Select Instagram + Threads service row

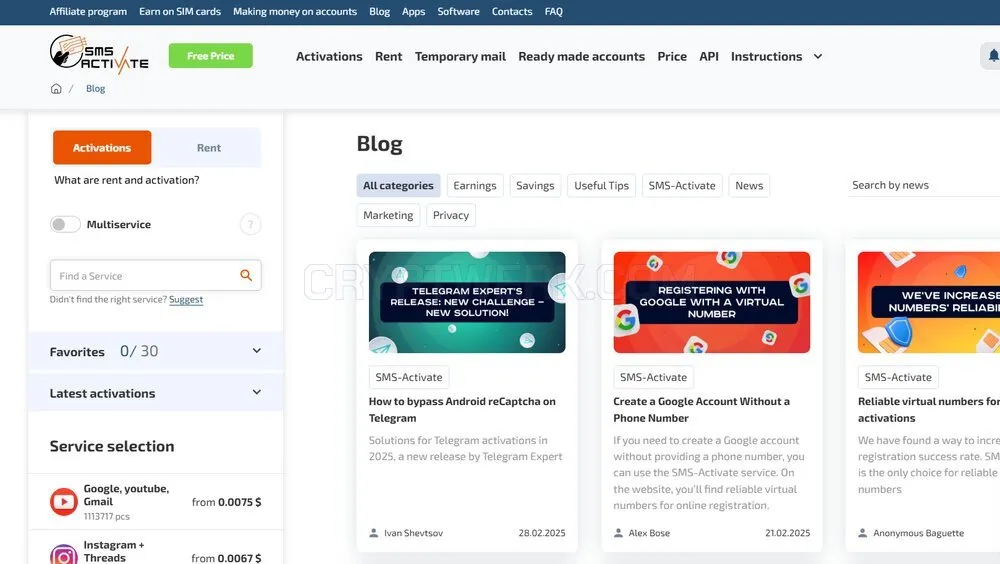(156, 549)
